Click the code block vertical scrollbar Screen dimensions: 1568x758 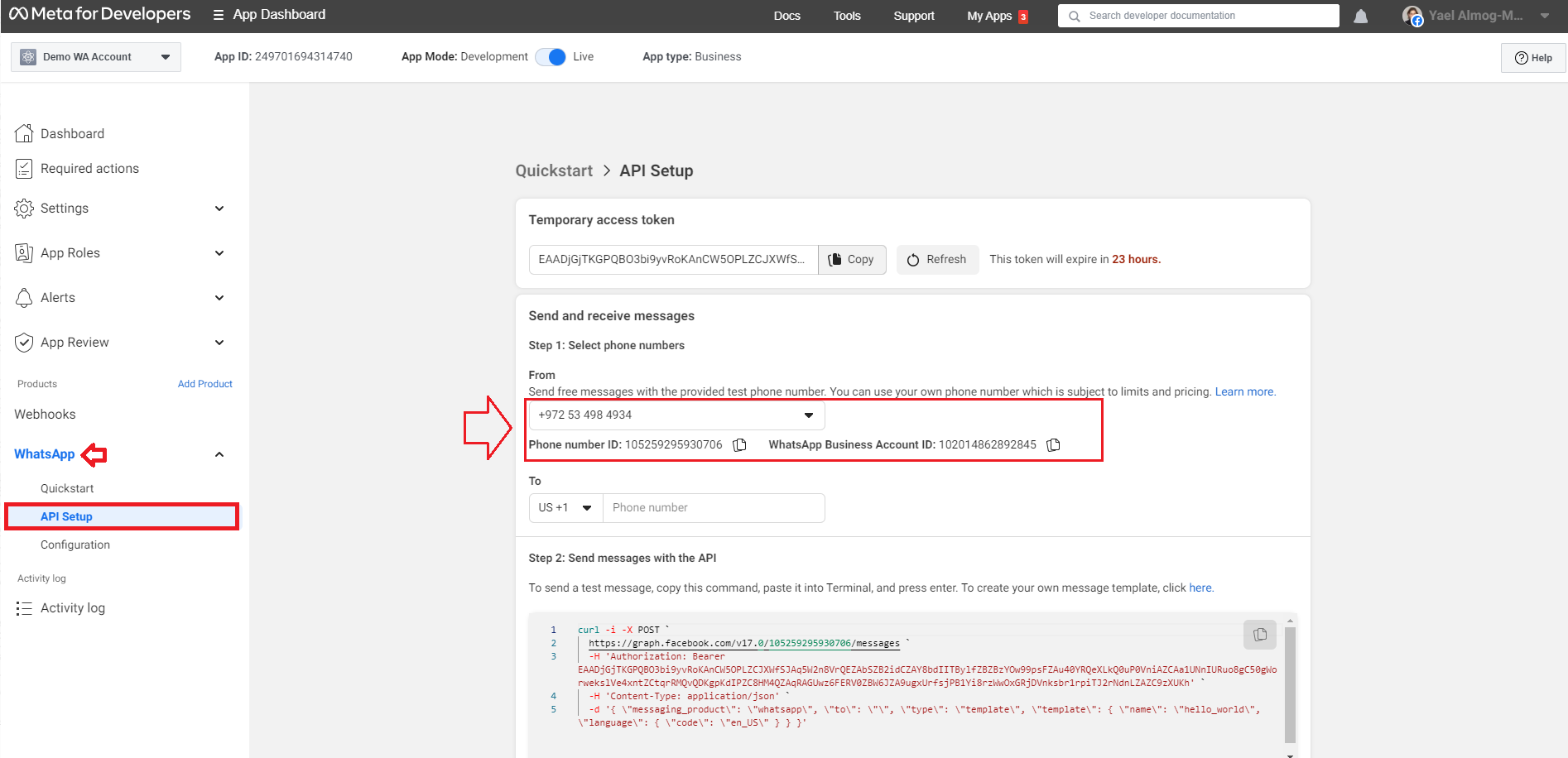click(1290, 685)
